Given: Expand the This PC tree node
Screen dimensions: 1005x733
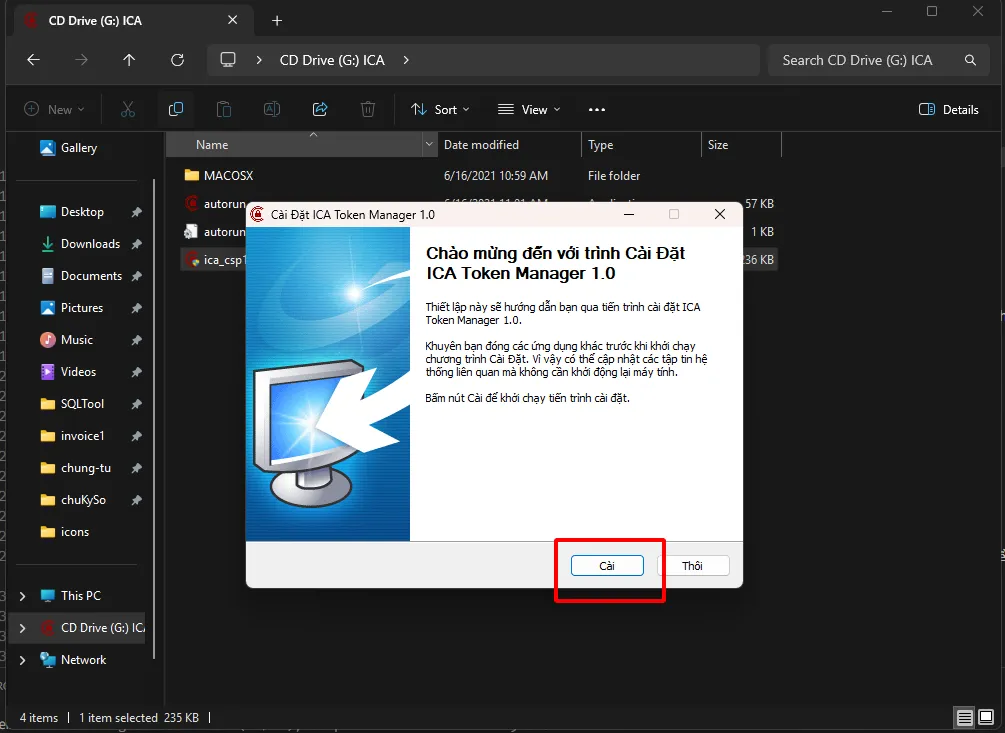Looking at the screenshot, I should [x=22, y=596].
